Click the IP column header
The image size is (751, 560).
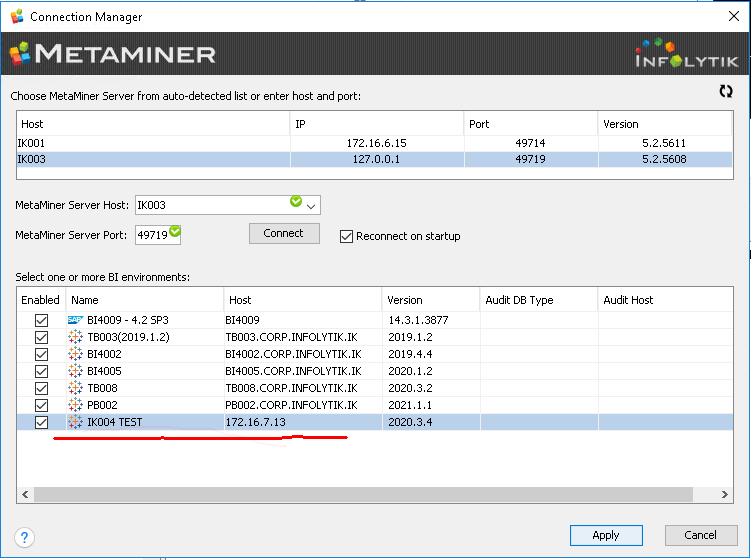tap(377, 124)
